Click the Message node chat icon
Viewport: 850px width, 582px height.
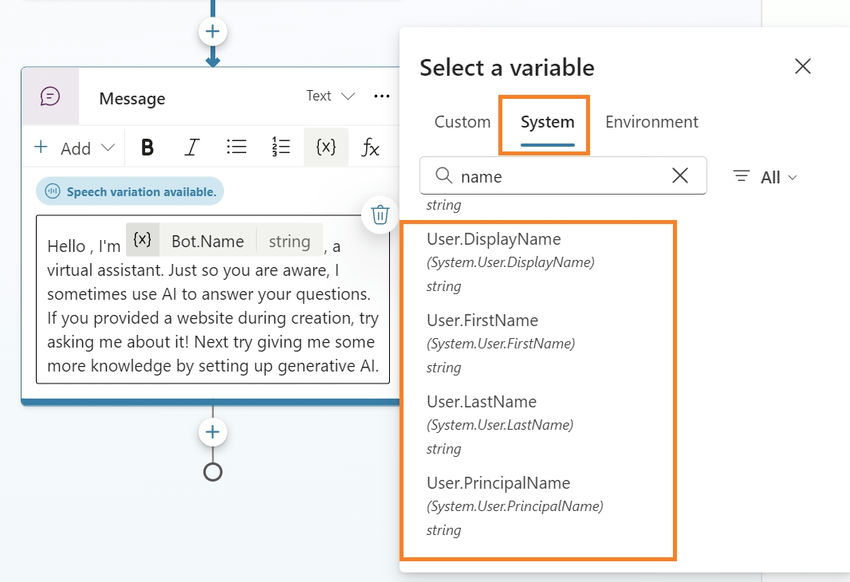coord(50,96)
